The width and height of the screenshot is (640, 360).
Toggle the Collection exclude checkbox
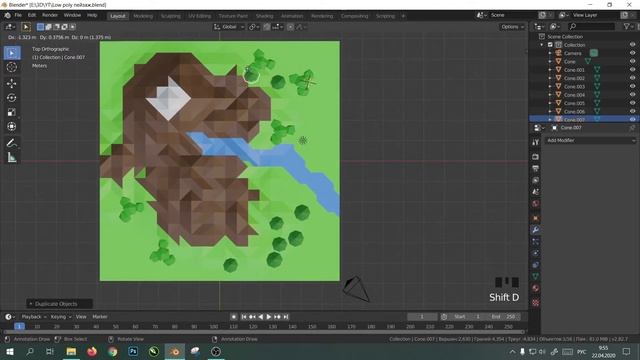click(550, 45)
